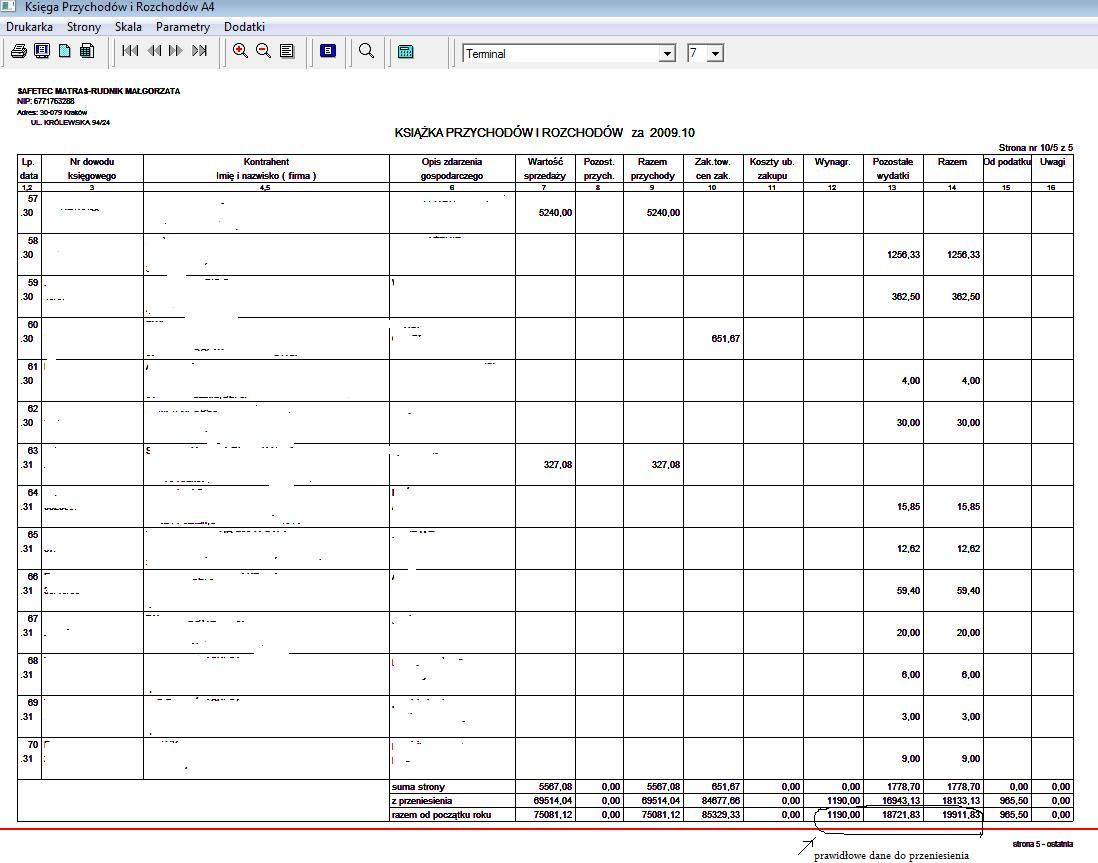Click the multi-page document icon
The height and width of the screenshot is (863, 1098).
pyautogui.click(x=87, y=51)
